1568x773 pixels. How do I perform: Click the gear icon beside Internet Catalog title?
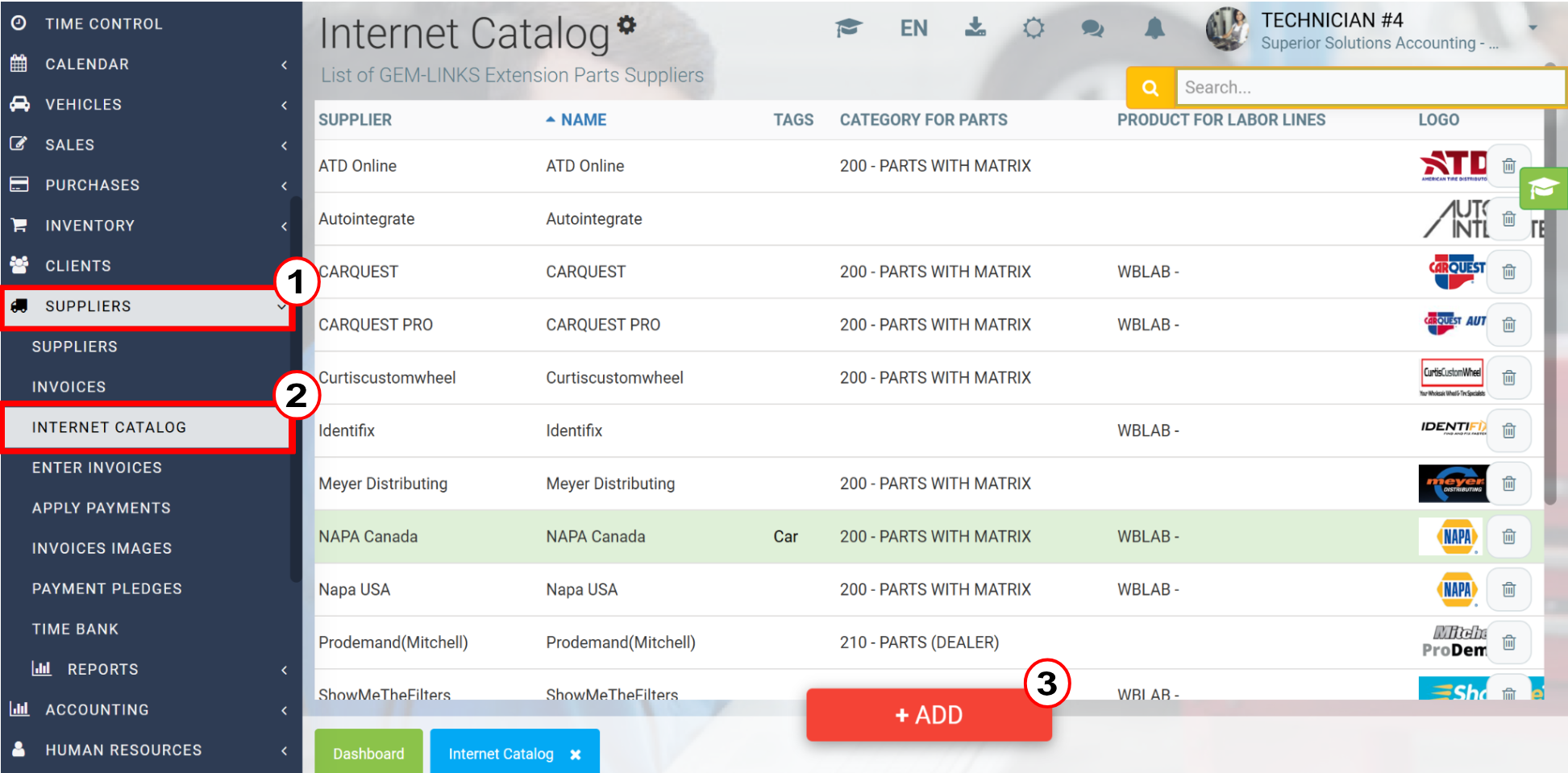click(626, 25)
